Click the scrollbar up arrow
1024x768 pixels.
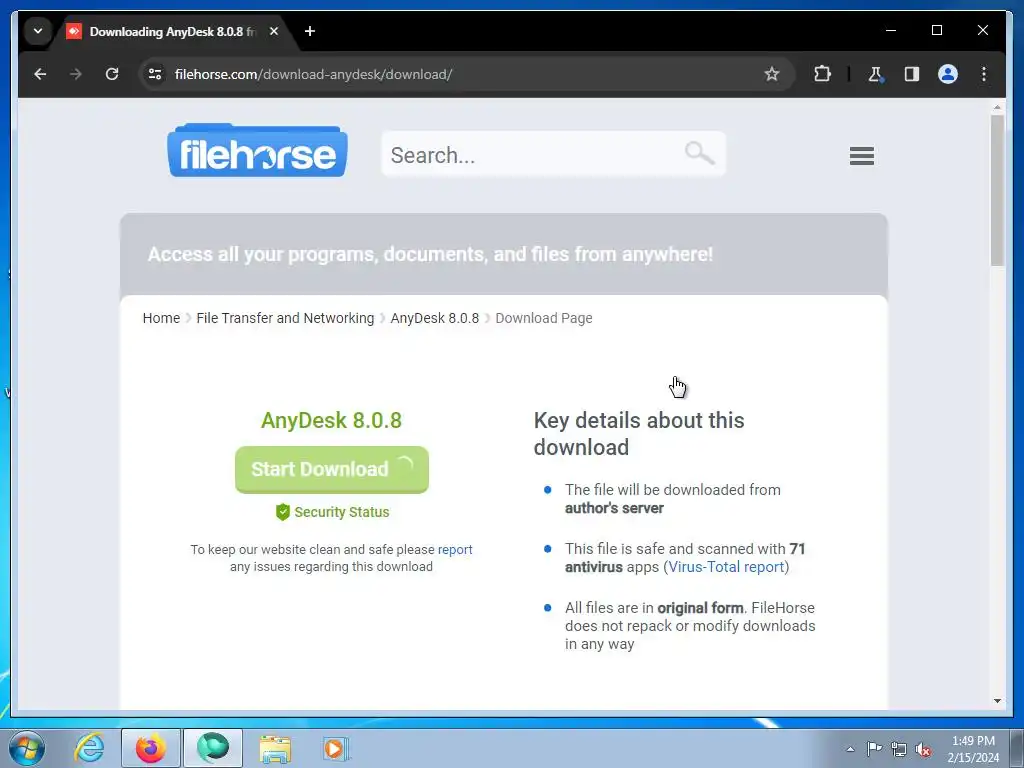pos(997,106)
